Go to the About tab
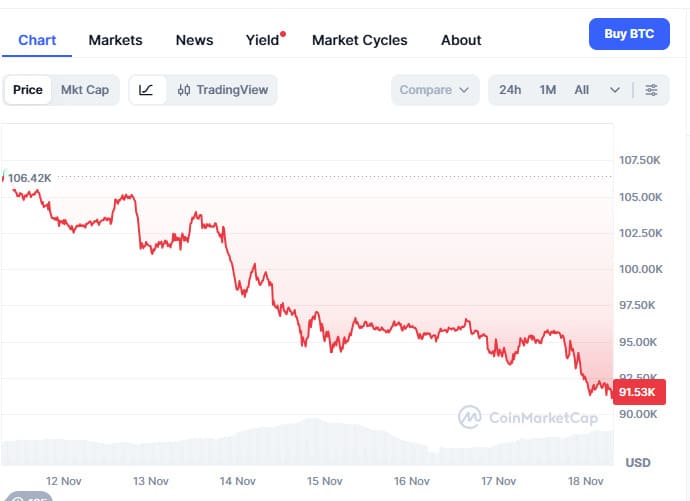The width and height of the screenshot is (690, 501). click(461, 40)
